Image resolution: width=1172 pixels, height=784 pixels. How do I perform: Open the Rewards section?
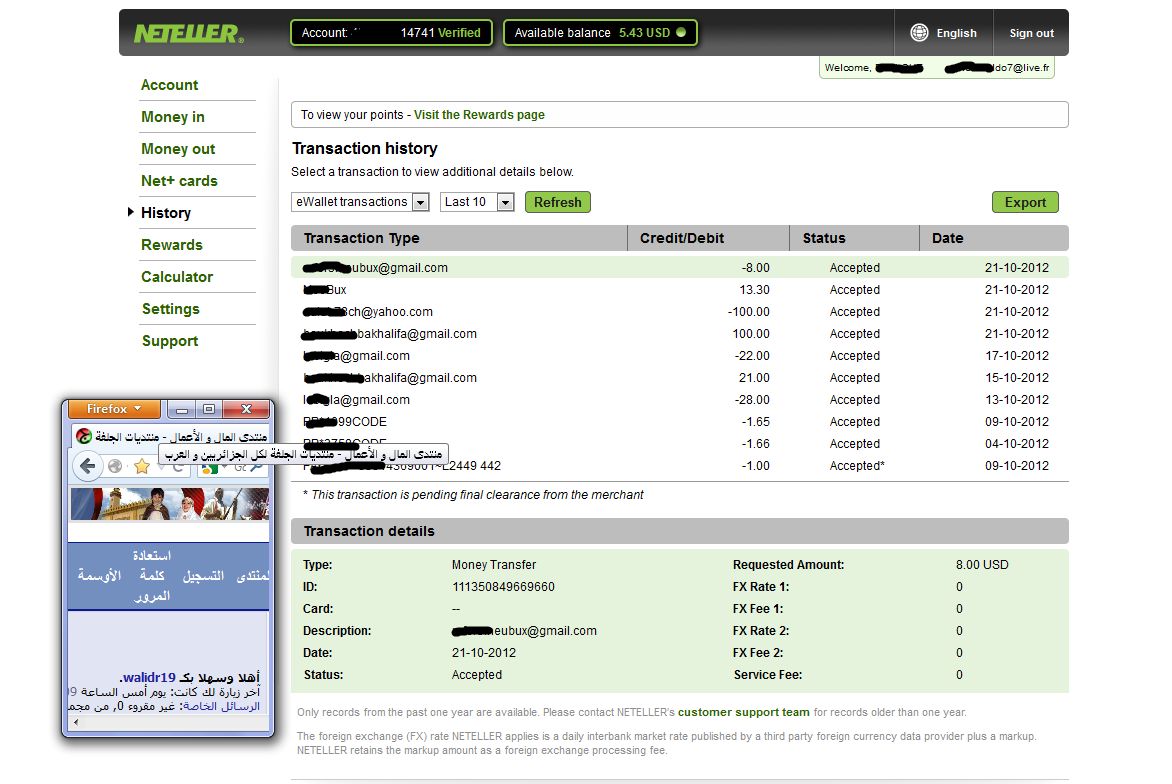pyautogui.click(x=172, y=245)
